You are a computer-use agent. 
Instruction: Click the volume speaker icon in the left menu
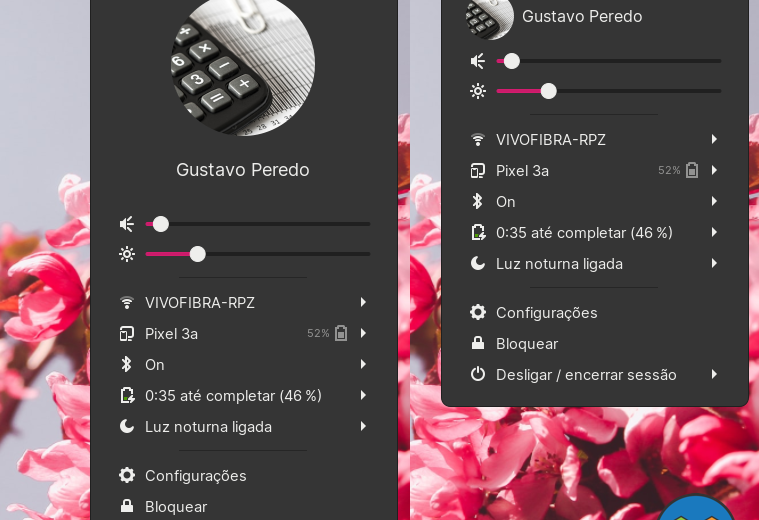[127, 224]
